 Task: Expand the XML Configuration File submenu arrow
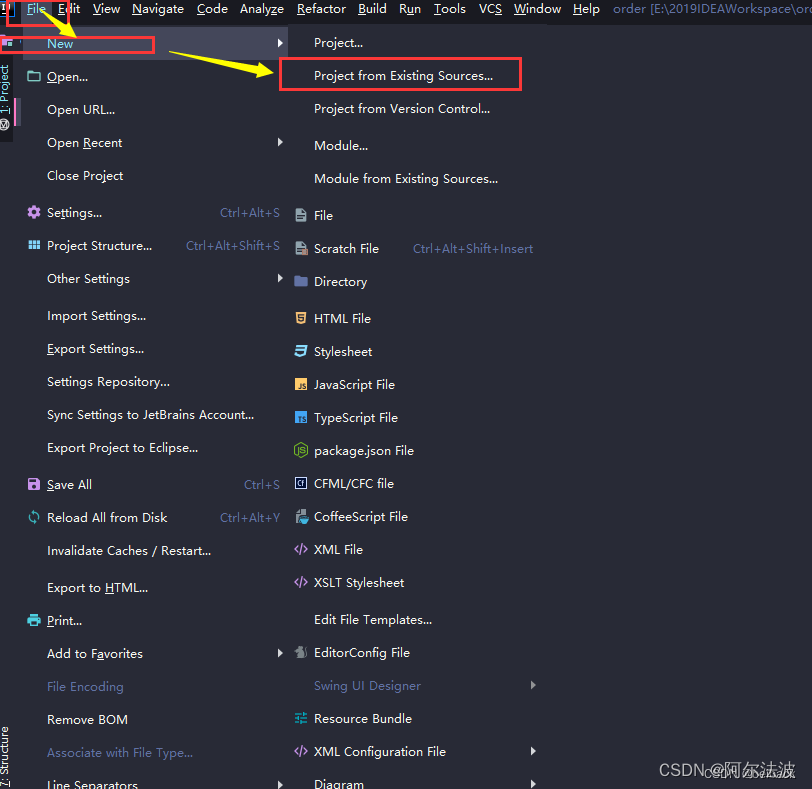(533, 751)
